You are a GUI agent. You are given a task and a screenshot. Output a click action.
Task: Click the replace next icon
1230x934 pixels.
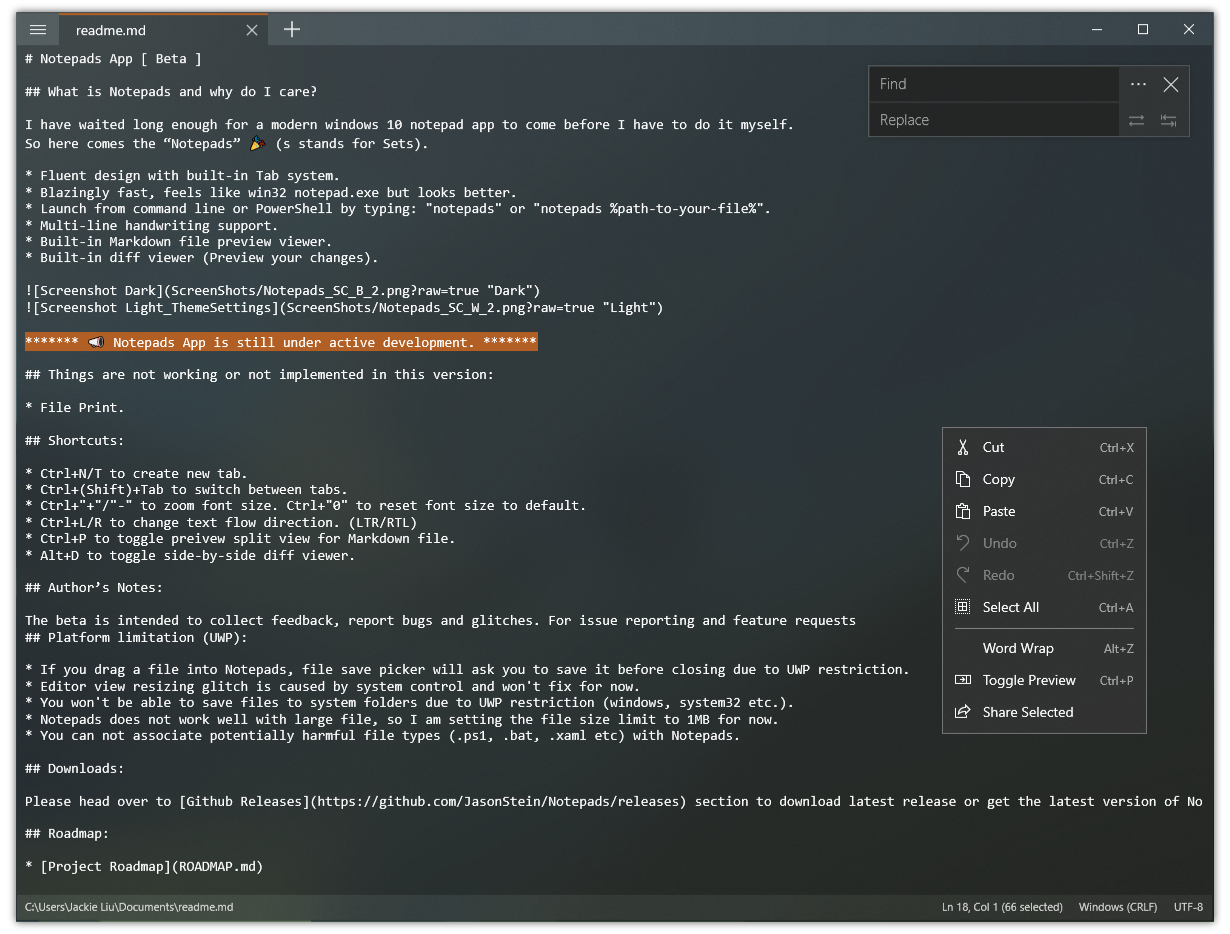click(1137, 120)
